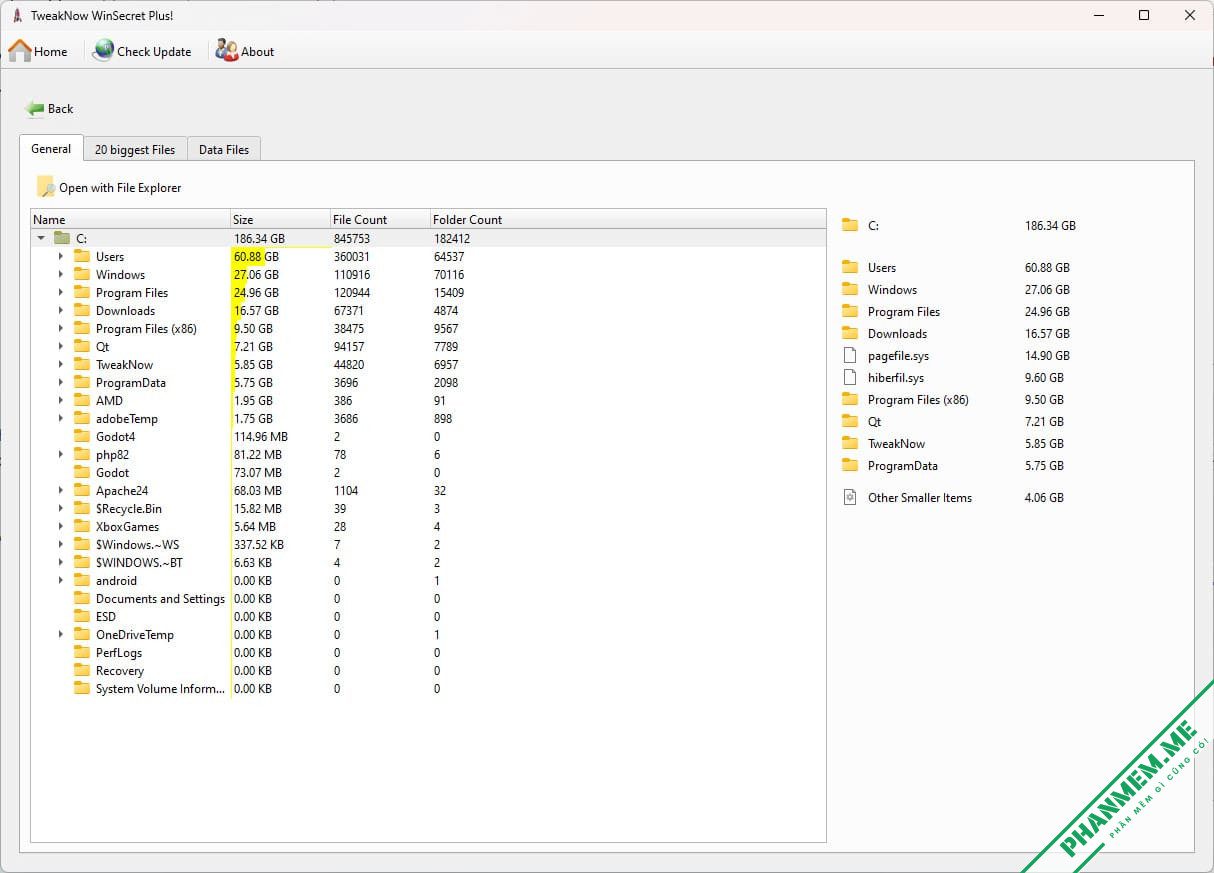Click the C: drive folder icon in tree
1214x873 pixels.
tap(62, 238)
